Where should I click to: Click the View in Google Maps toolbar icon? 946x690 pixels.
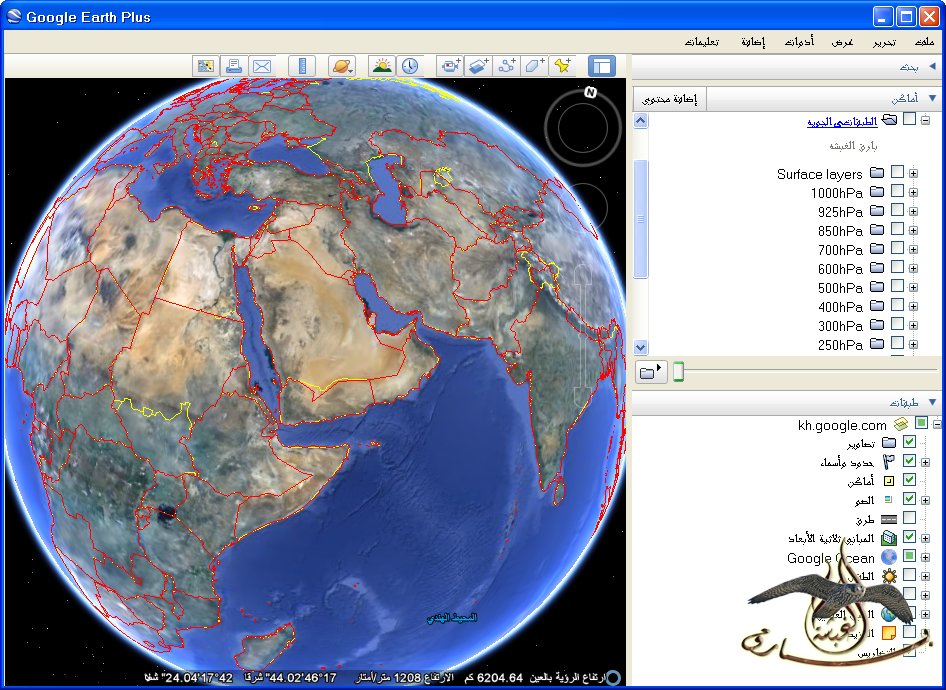pyautogui.click(x=206, y=66)
